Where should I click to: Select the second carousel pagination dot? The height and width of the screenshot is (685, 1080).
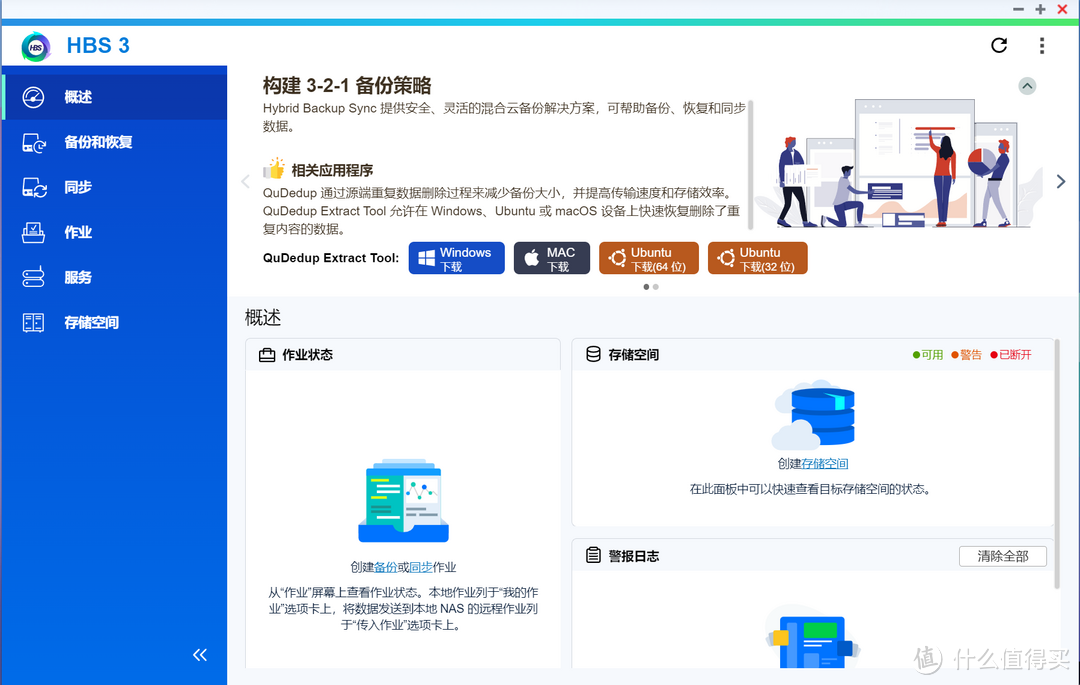point(655,287)
